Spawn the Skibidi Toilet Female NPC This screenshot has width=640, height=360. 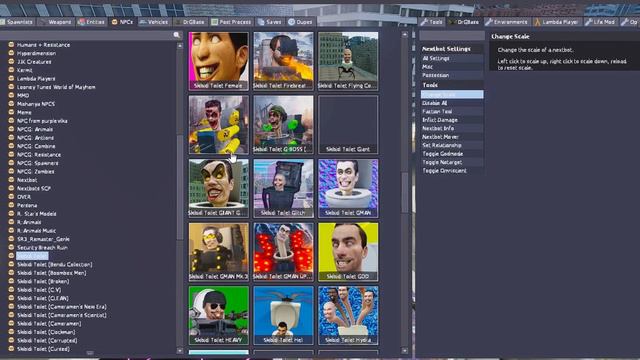[218, 61]
